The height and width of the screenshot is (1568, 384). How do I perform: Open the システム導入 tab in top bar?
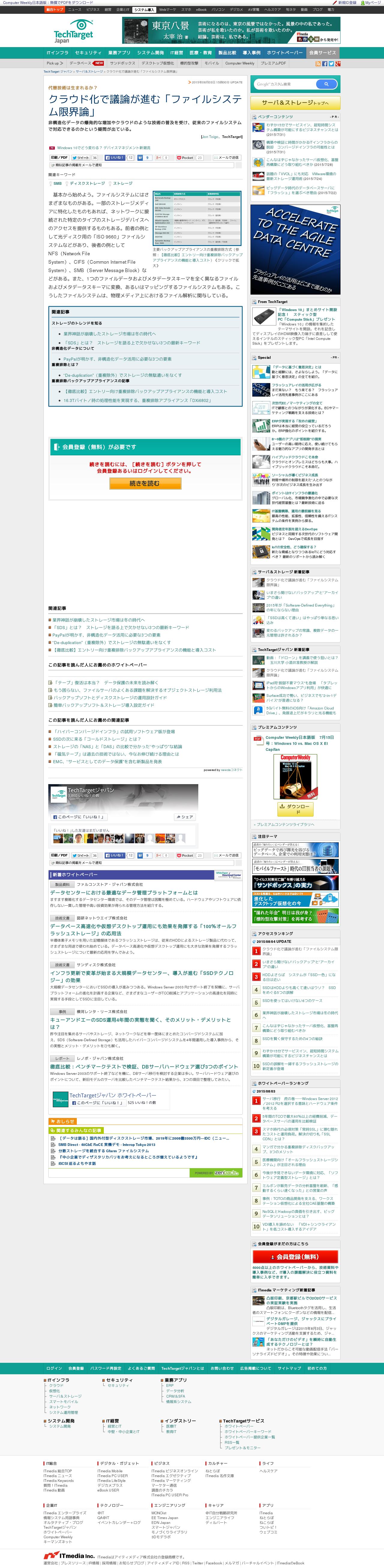click(x=144, y=10)
